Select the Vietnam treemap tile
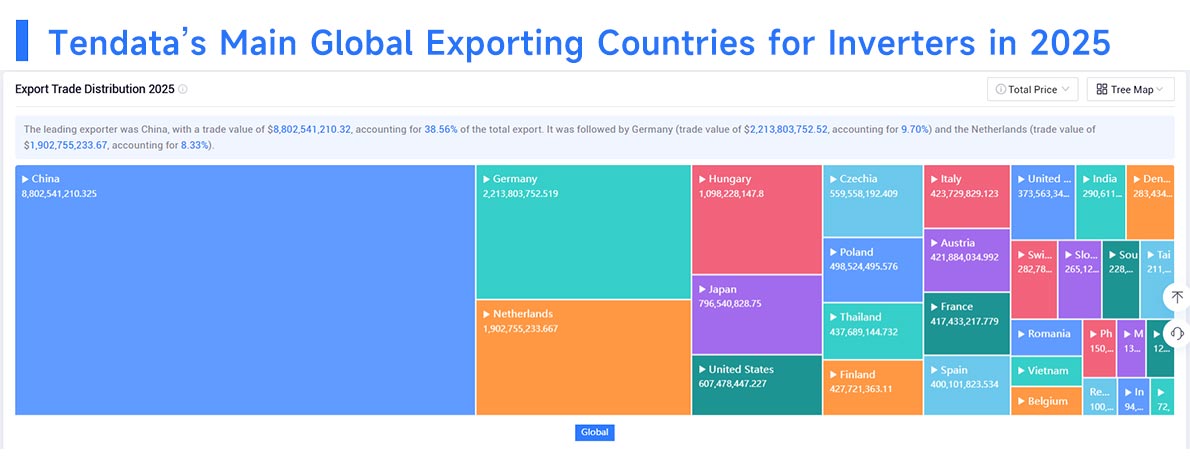The image size is (1190, 456). pos(1047,371)
